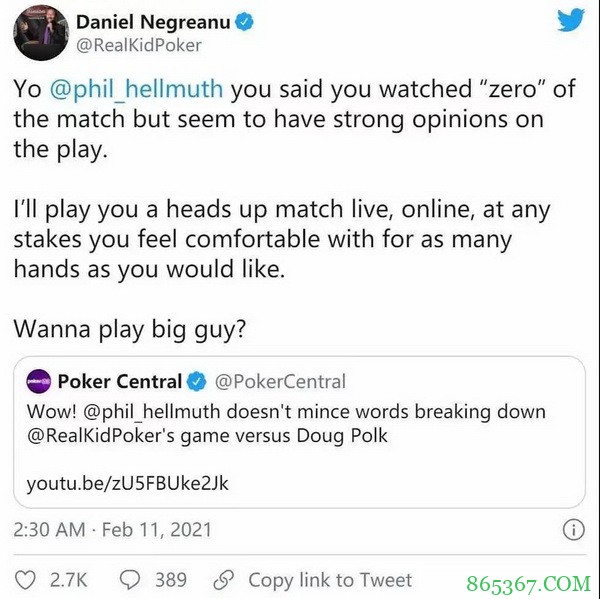Click the 389 replies count
Viewport: 600px width, 599px height.
(171, 580)
